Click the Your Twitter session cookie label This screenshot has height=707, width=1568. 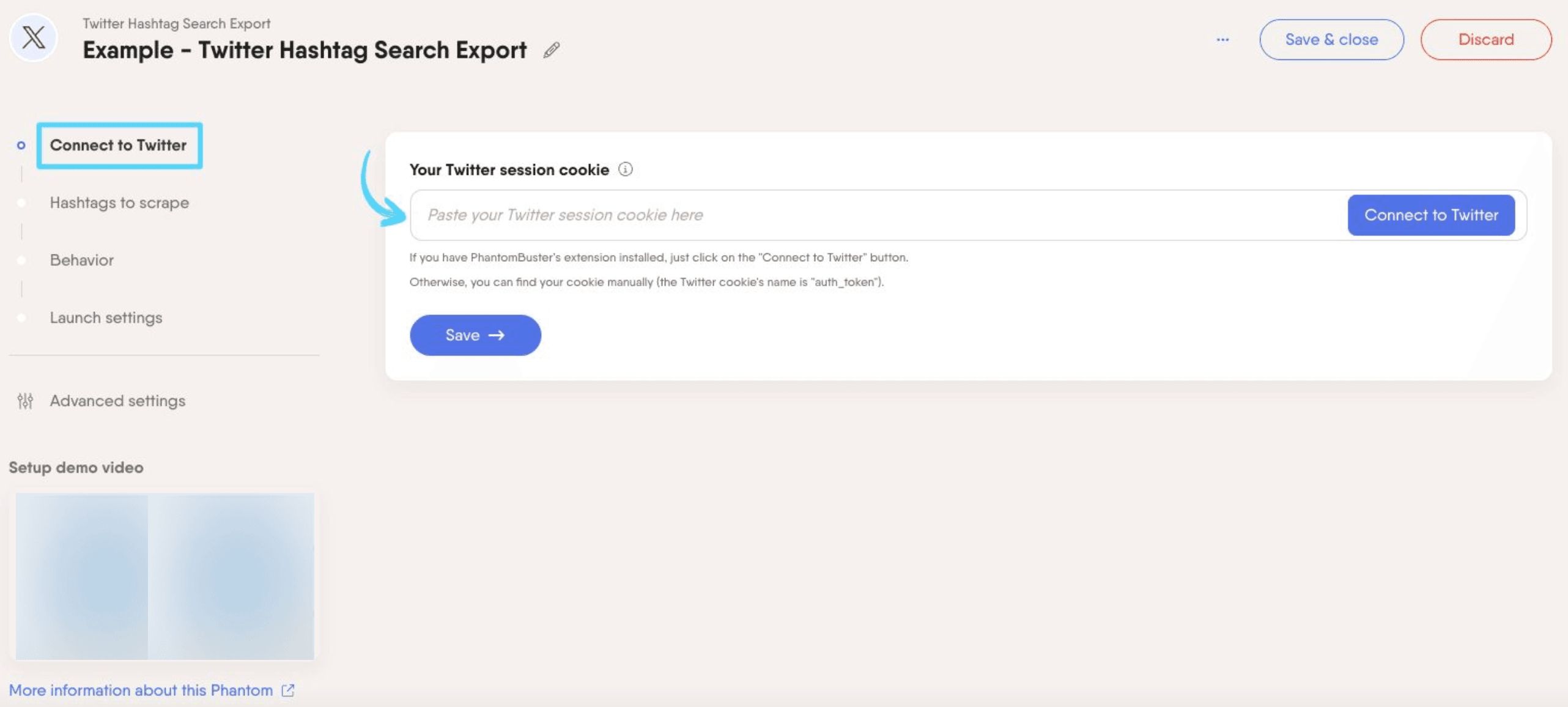509,169
